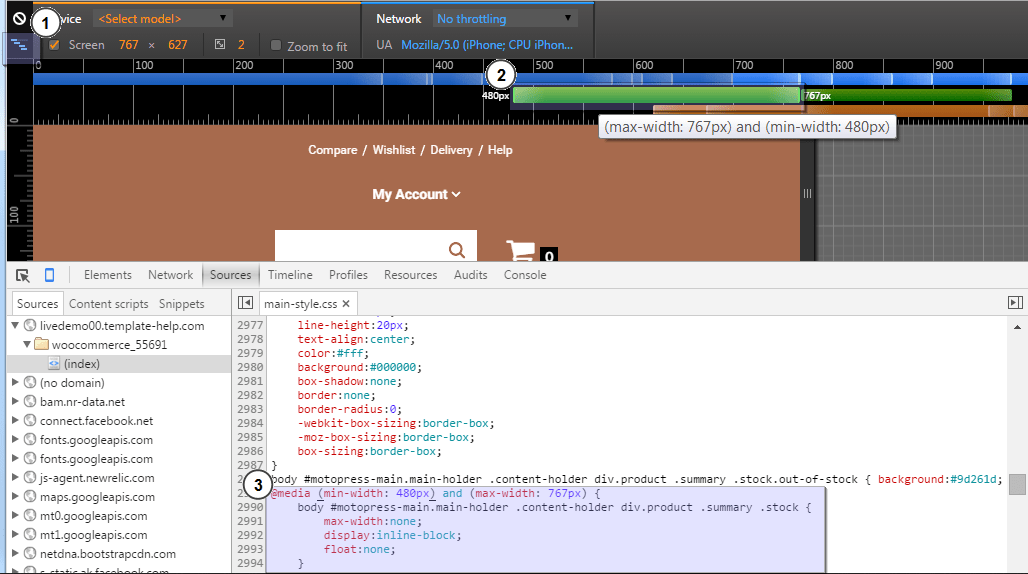Viewport: 1028px width, 574px height.
Task: Expand the (no domain) node
Action: click(x=15, y=382)
